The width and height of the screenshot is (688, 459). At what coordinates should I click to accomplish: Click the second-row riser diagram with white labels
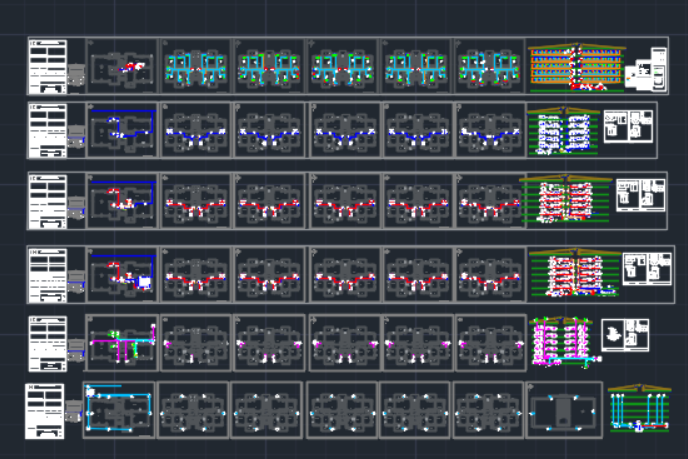coord(562,132)
